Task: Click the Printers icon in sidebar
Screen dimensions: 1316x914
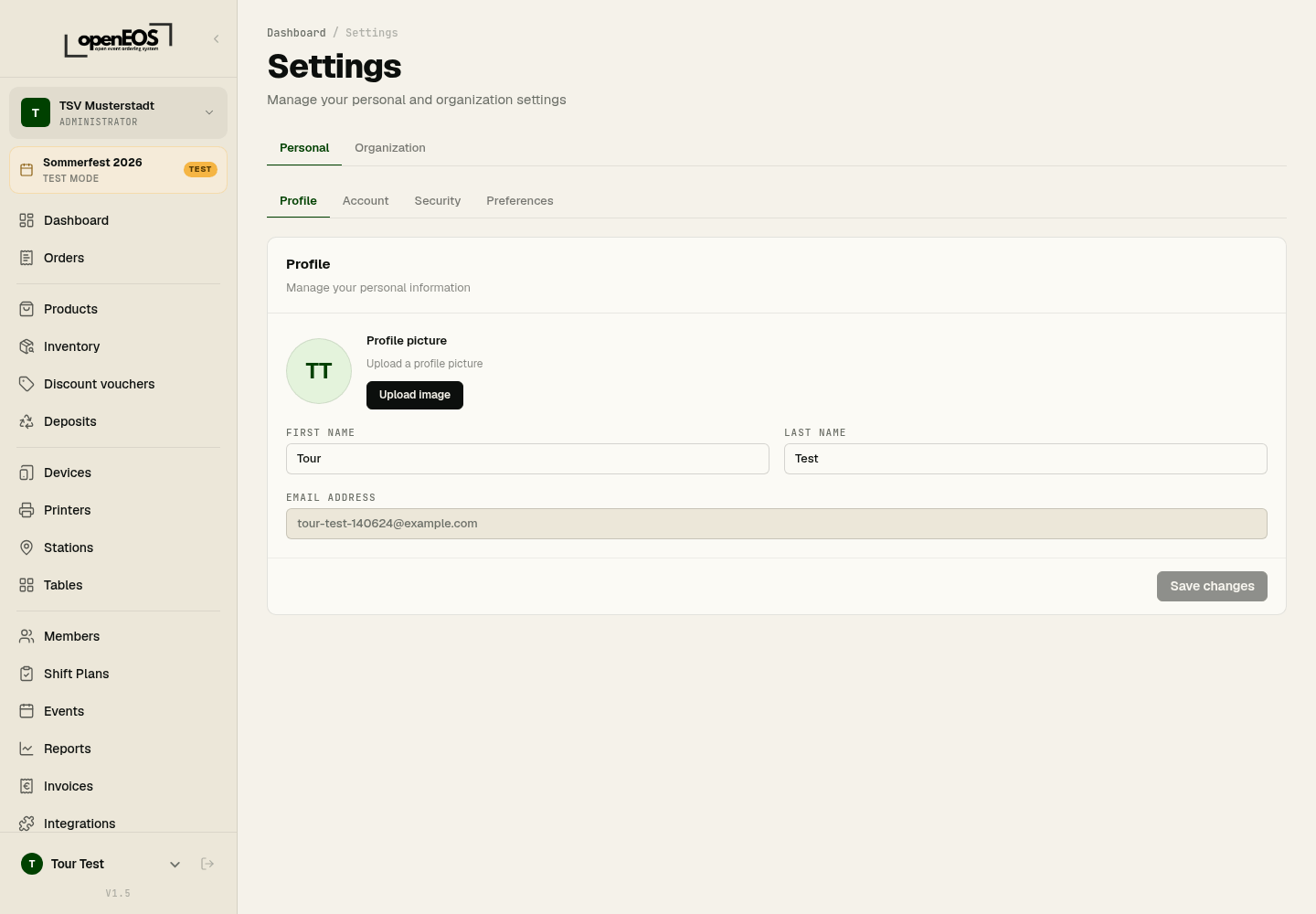Action: 27,510
